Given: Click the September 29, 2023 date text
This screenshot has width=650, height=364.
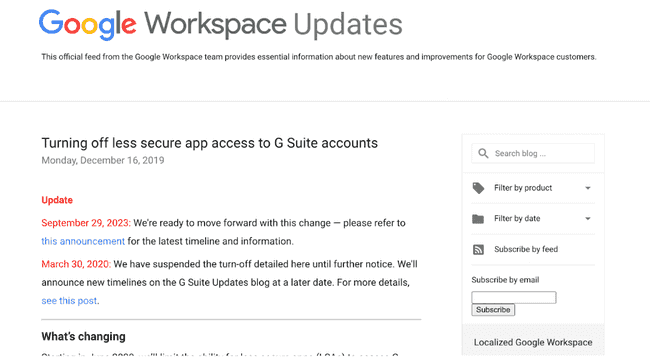Looking at the screenshot, I should point(86,223).
